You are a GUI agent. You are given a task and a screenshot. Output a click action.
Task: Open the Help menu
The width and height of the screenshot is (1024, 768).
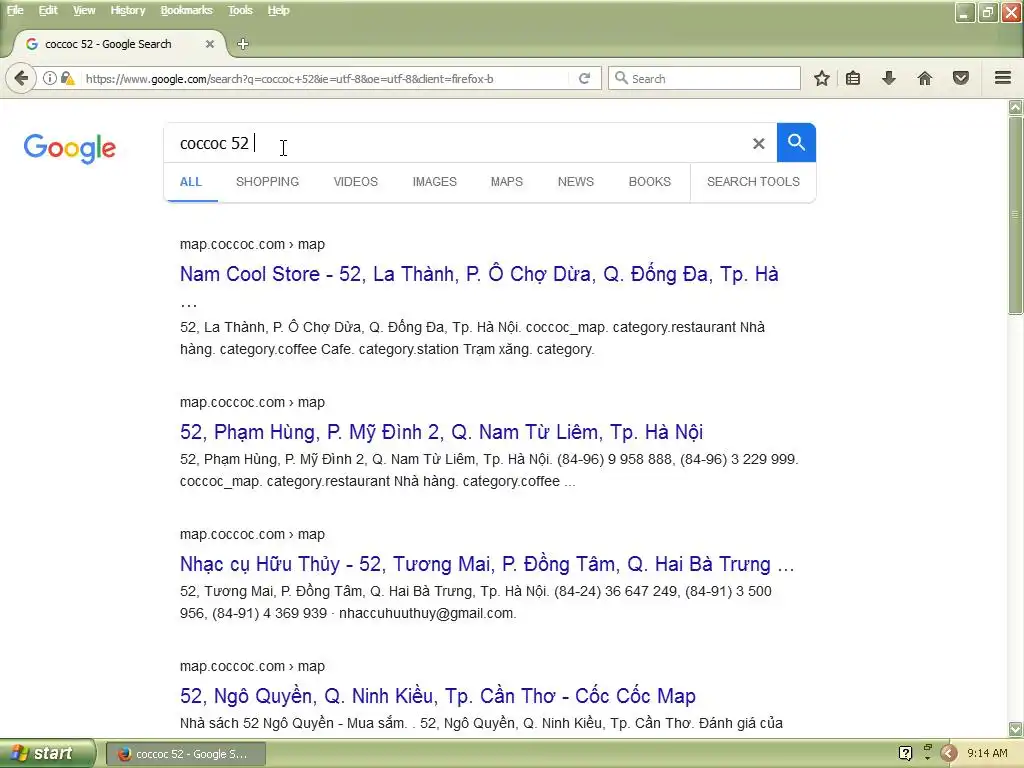click(278, 10)
